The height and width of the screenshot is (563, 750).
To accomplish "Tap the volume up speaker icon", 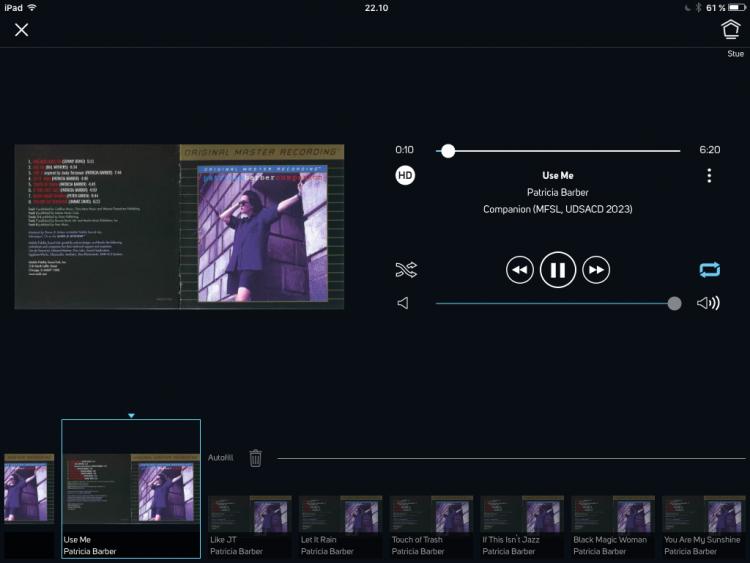I will click(x=708, y=303).
